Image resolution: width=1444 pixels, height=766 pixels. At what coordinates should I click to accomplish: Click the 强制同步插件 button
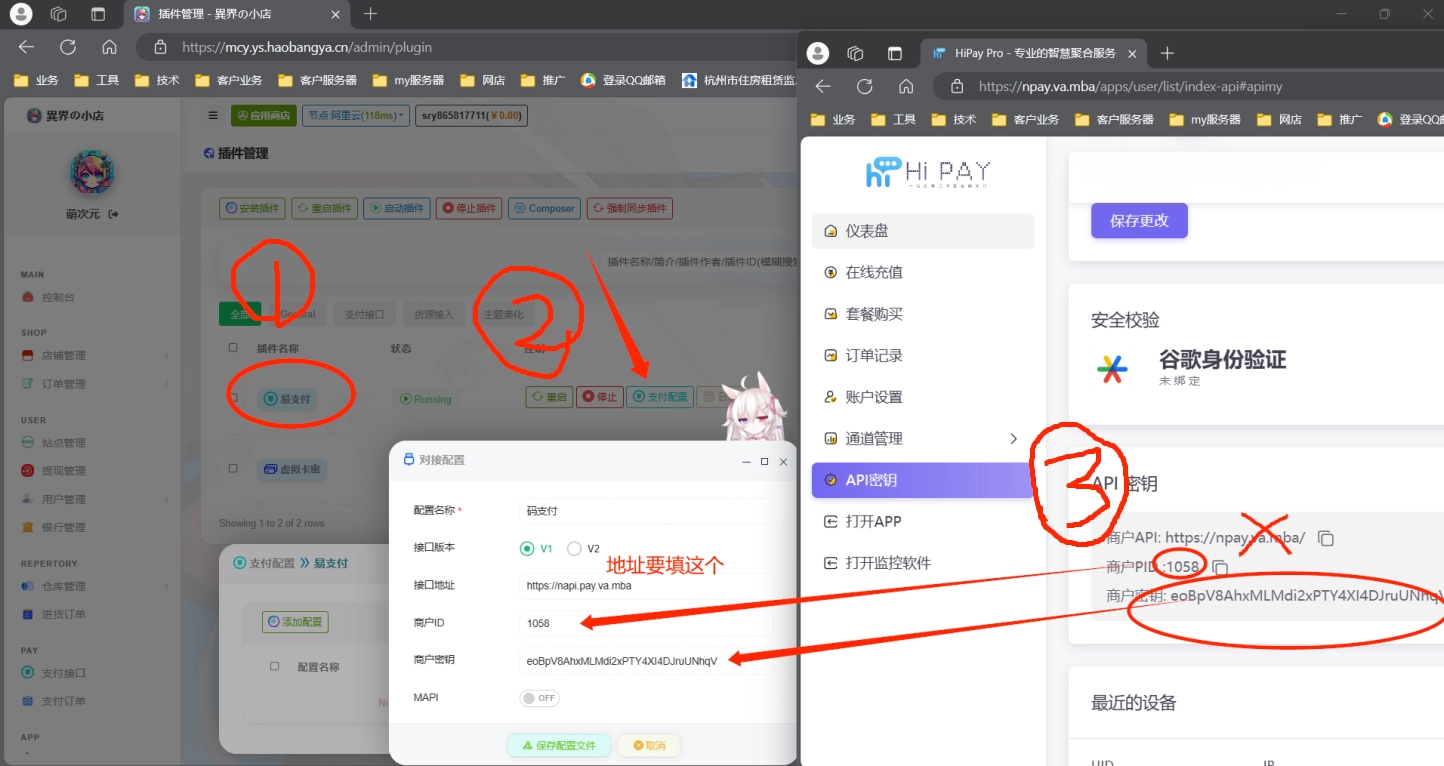coord(630,209)
